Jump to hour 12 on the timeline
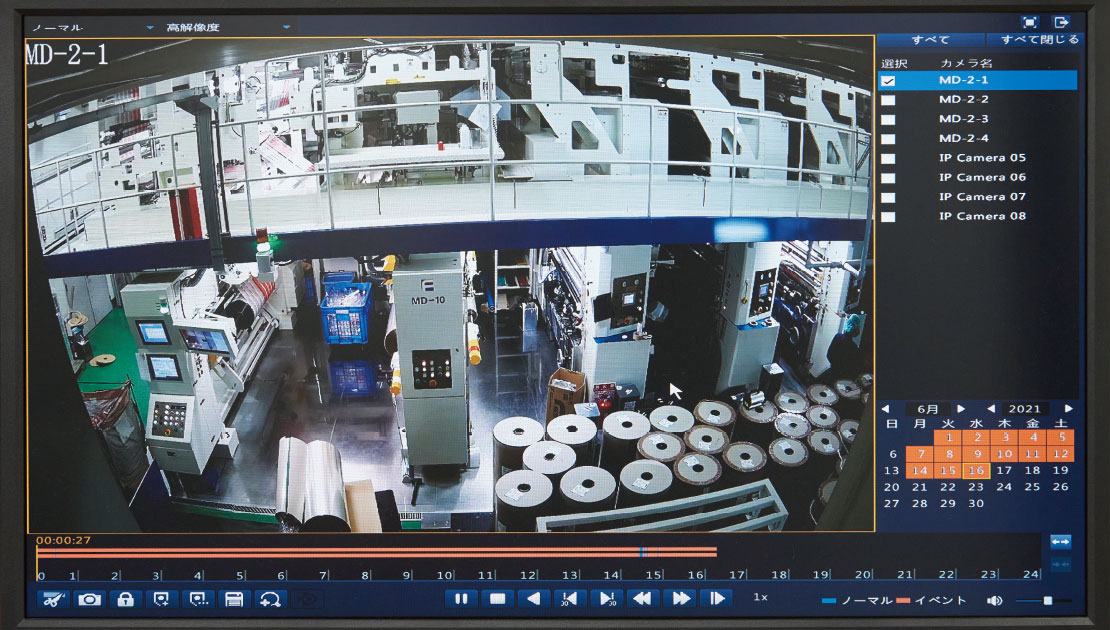The image size is (1110, 630). click(x=528, y=575)
